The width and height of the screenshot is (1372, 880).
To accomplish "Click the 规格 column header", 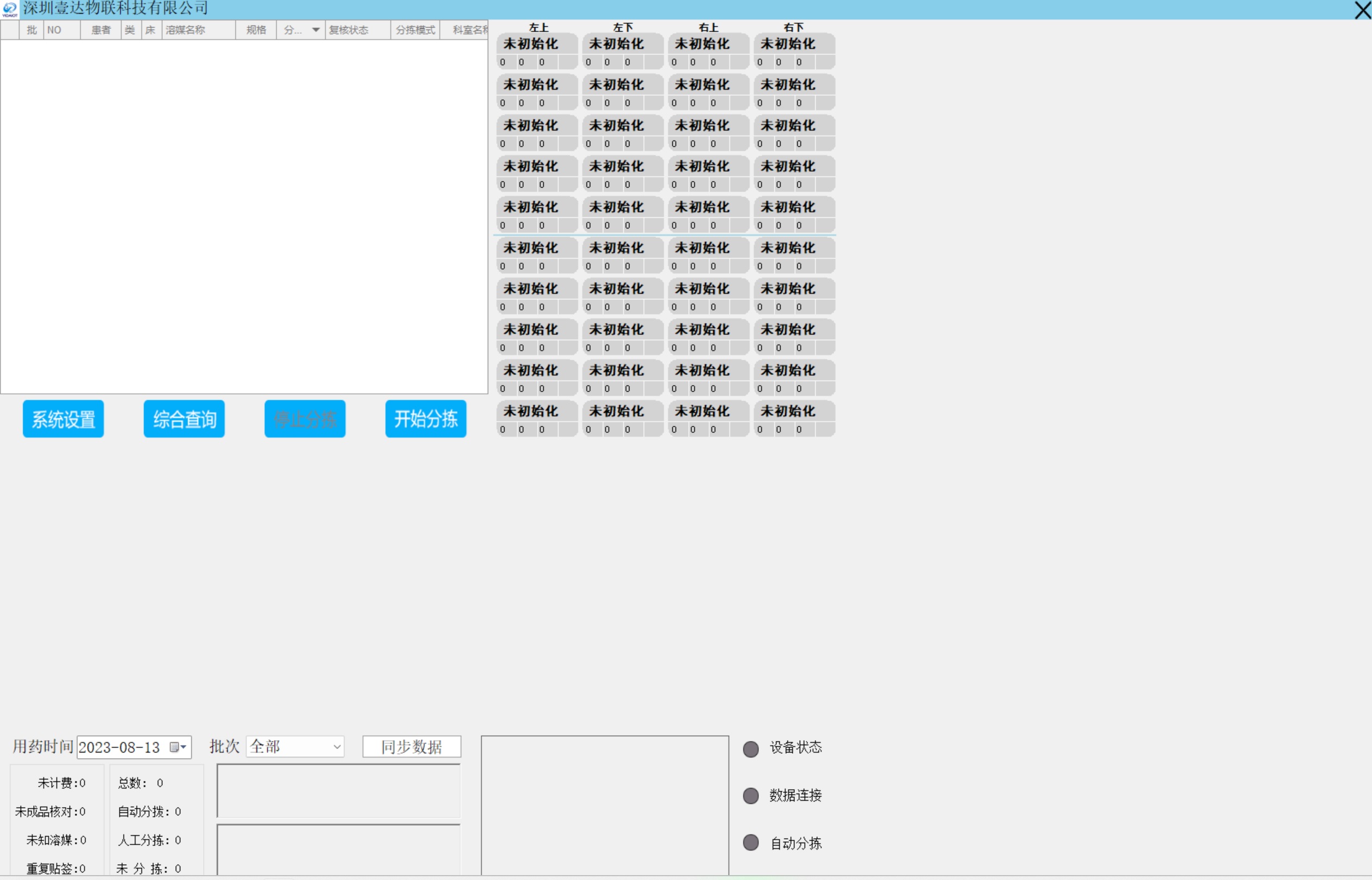I will [x=256, y=30].
